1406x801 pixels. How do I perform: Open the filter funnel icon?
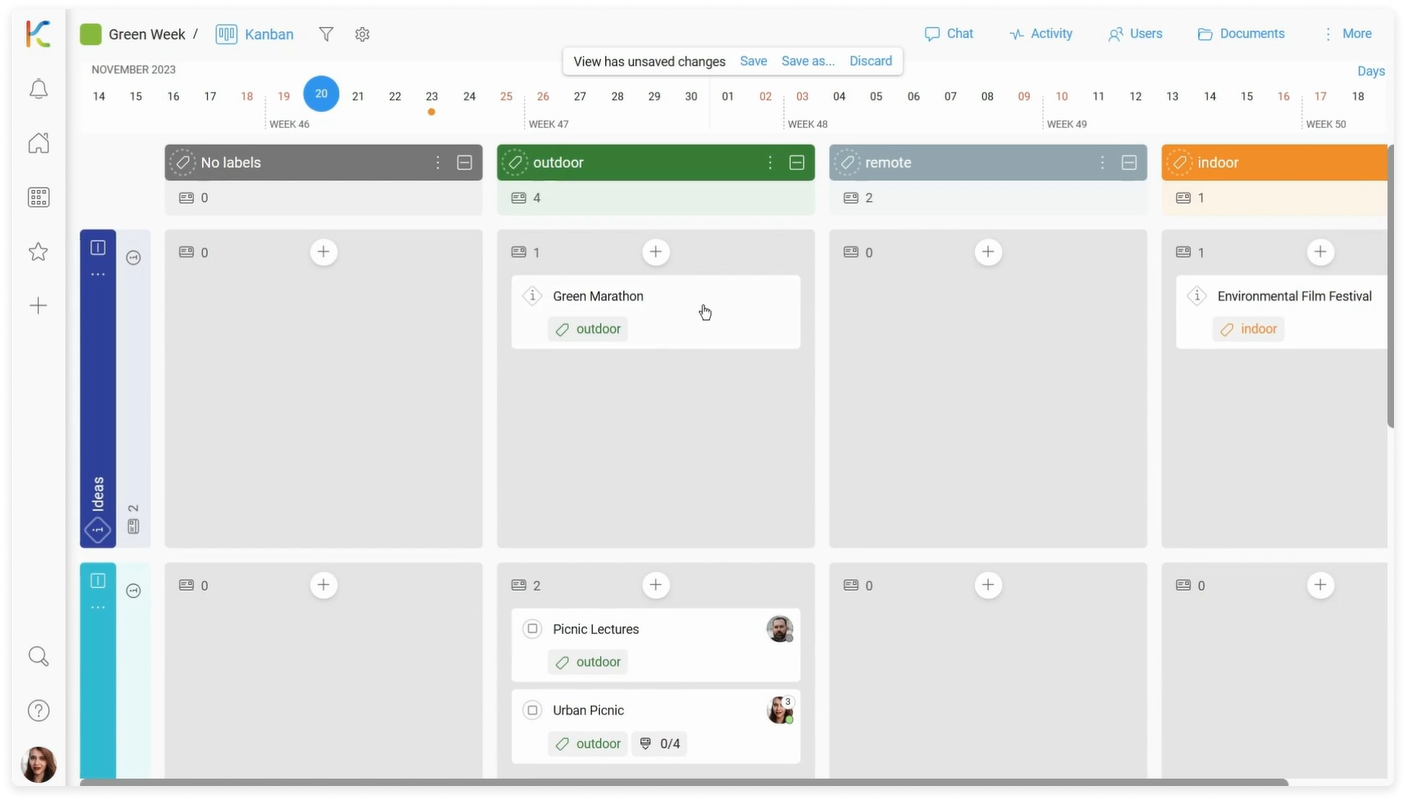(x=326, y=35)
